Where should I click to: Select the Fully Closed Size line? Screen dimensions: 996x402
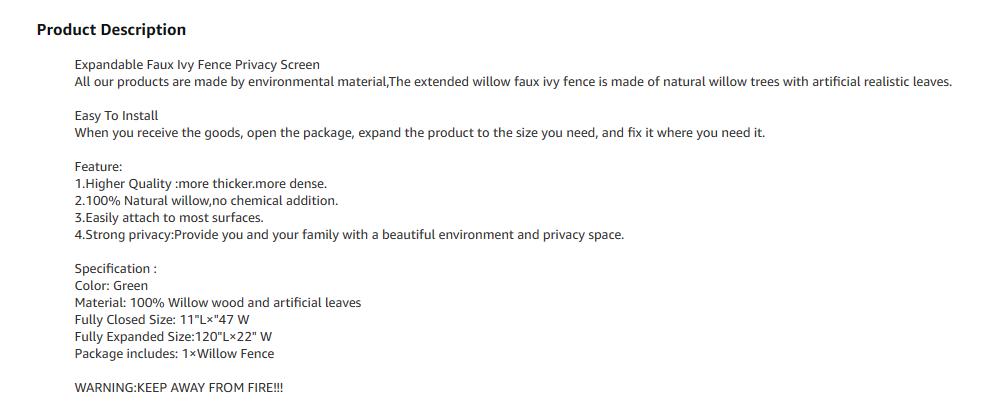coord(162,320)
